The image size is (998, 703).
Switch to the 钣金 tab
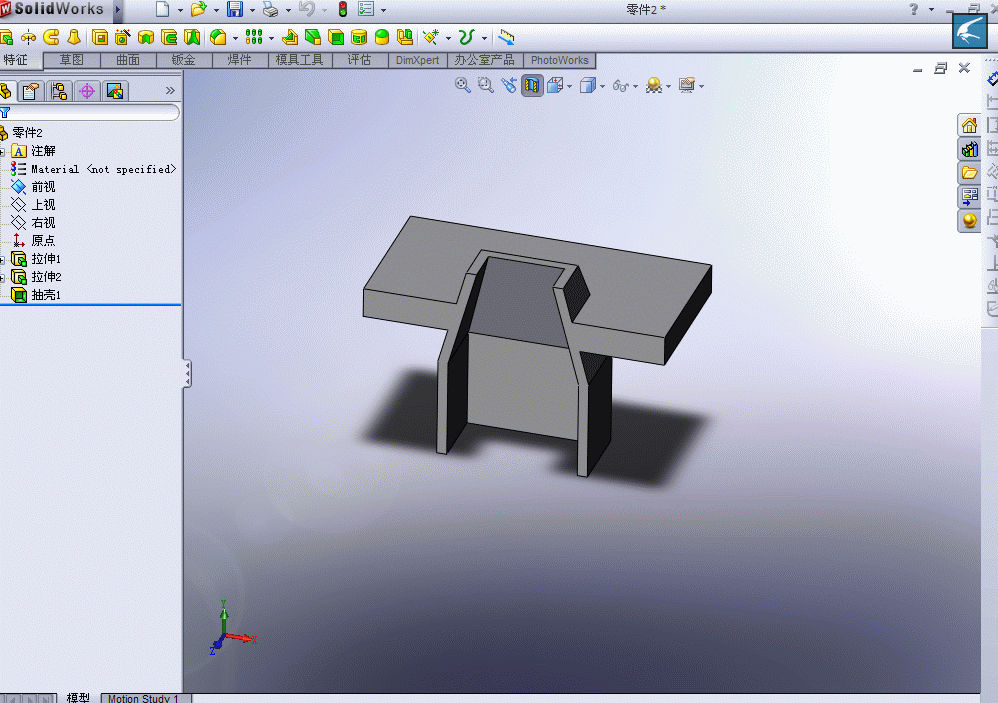tap(183, 60)
